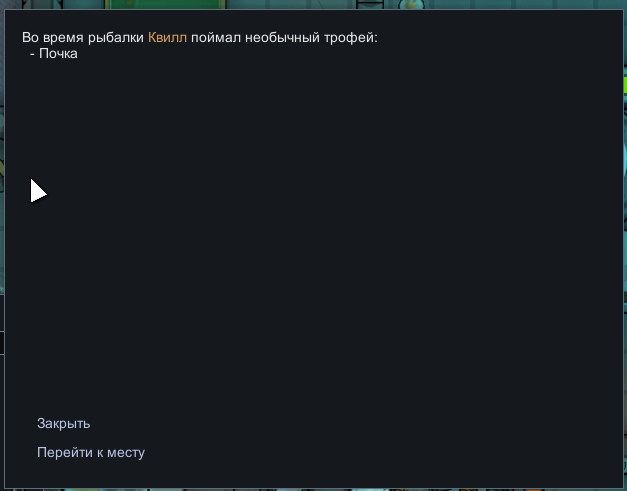This screenshot has width=627, height=491.
Task: Jump to location via Перейти к месту
Action: click(91, 452)
